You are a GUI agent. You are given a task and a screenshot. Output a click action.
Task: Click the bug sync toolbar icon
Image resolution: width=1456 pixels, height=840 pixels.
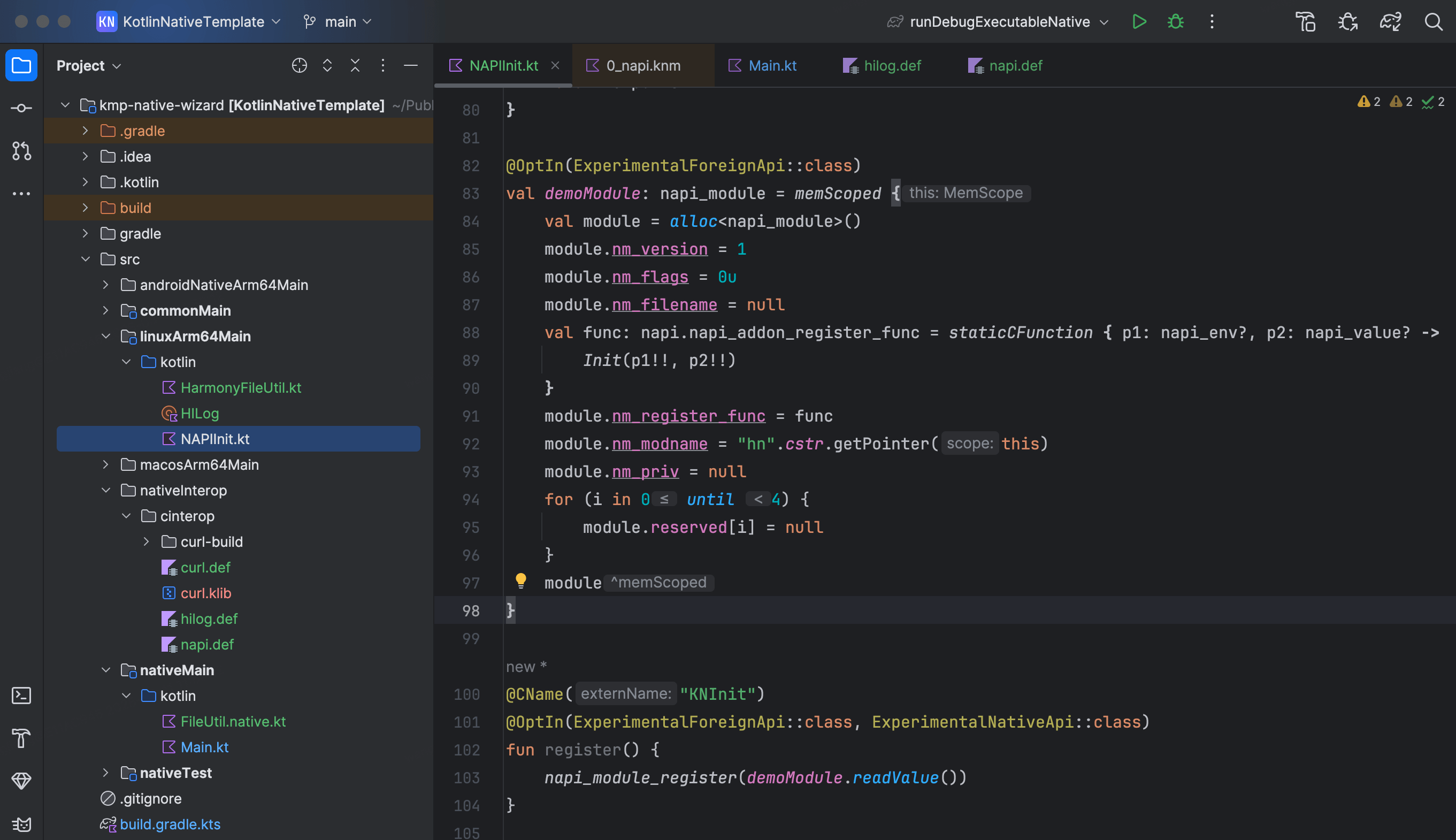coord(1347,21)
